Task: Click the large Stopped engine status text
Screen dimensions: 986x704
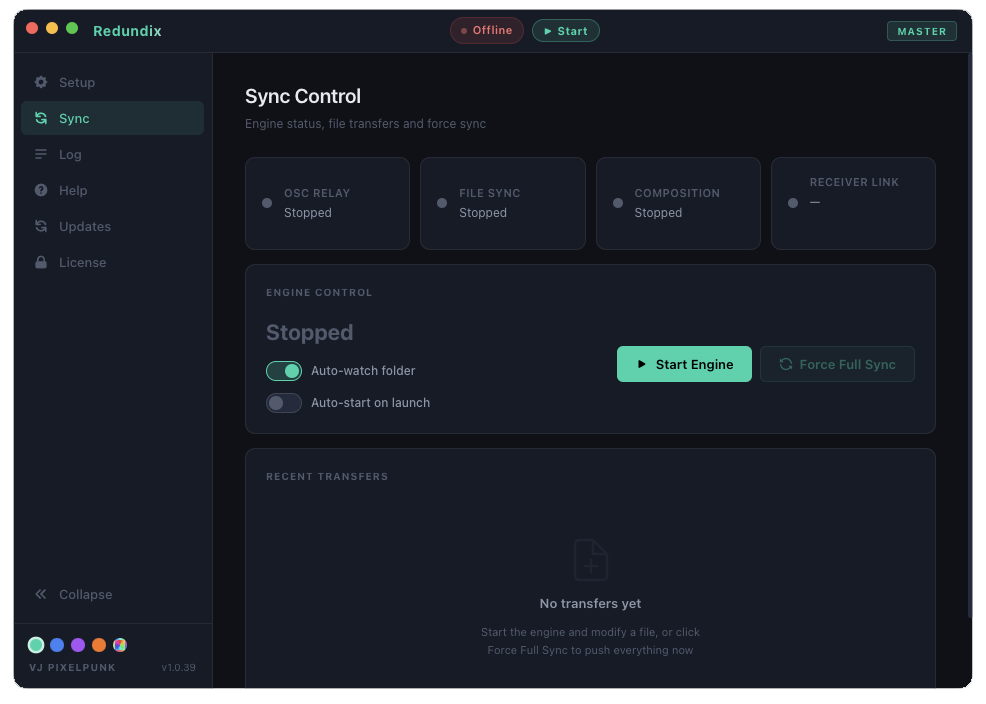Action: tap(309, 333)
